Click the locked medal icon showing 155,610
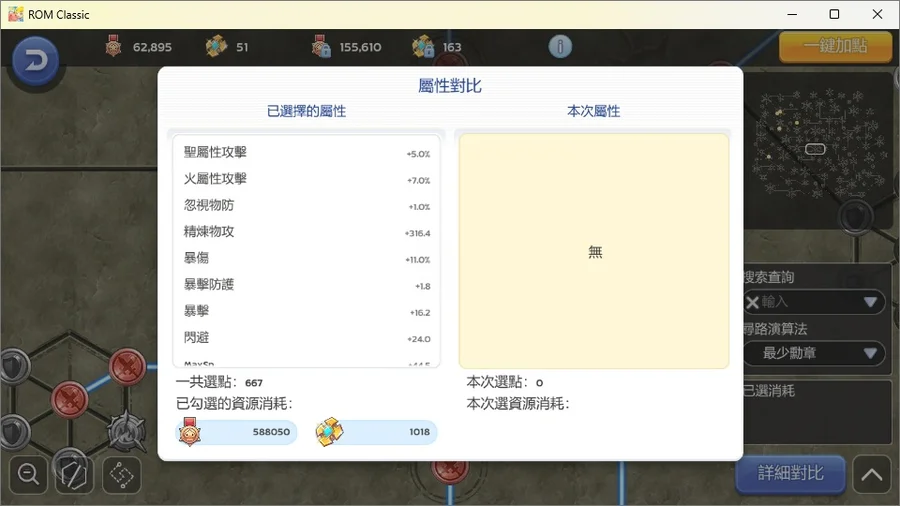Viewport: 900px width, 506px height. pos(321,47)
